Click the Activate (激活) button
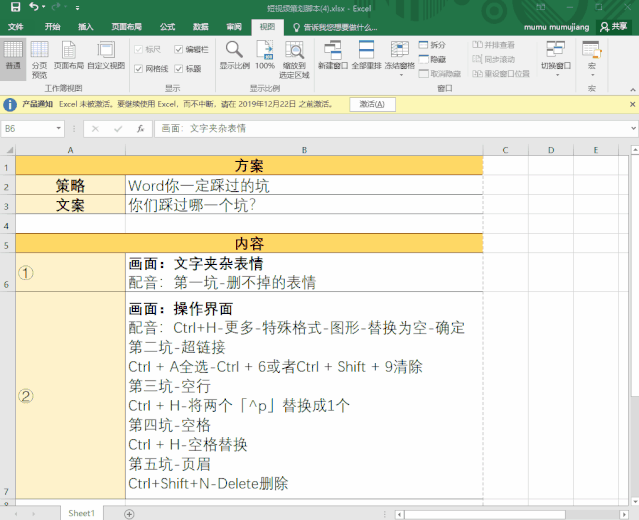The height and width of the screenshot is (520, 639). click(372, 104)
